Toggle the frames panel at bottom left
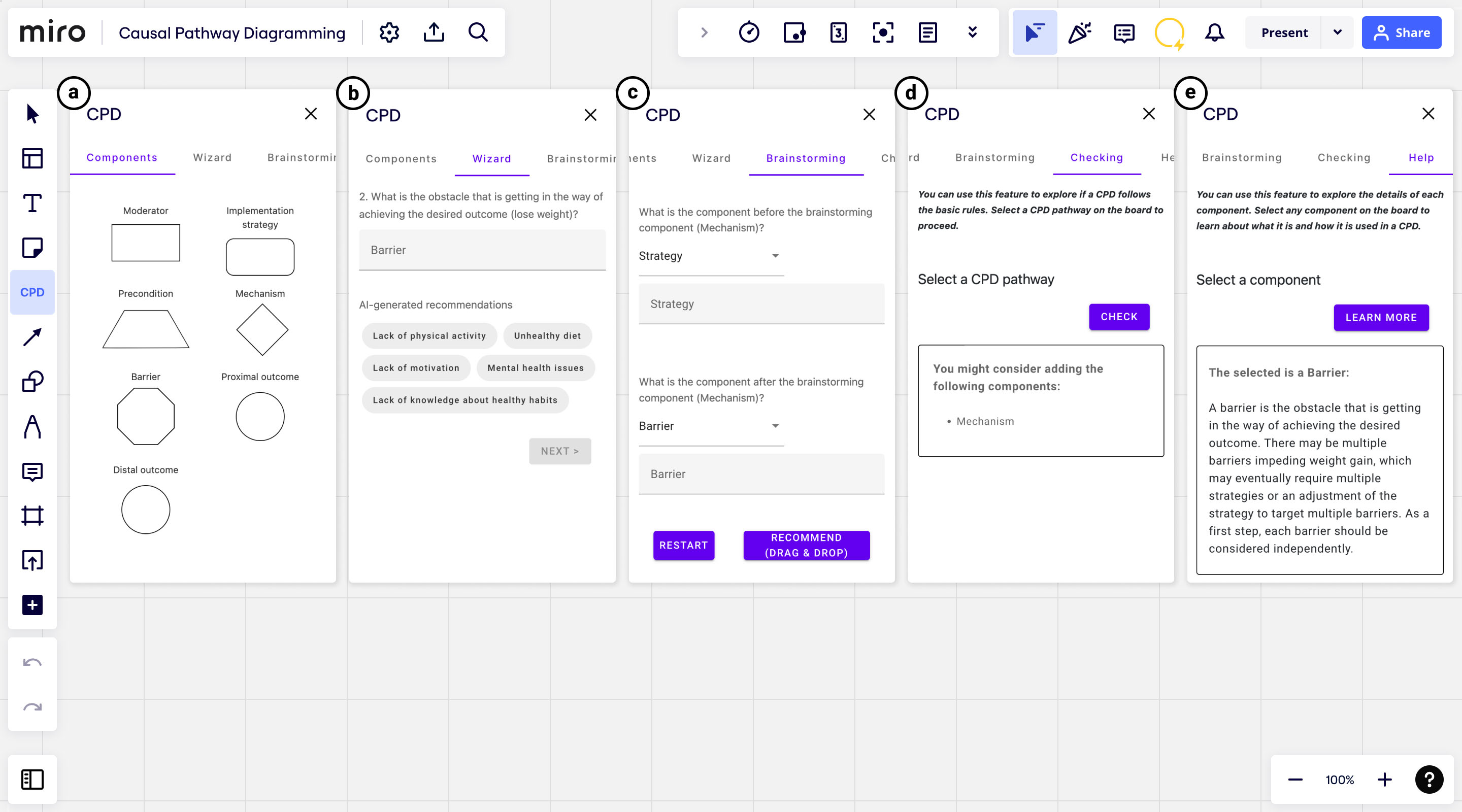The width and height of the screenshot is (1462, 812). (x=32, y=779)
